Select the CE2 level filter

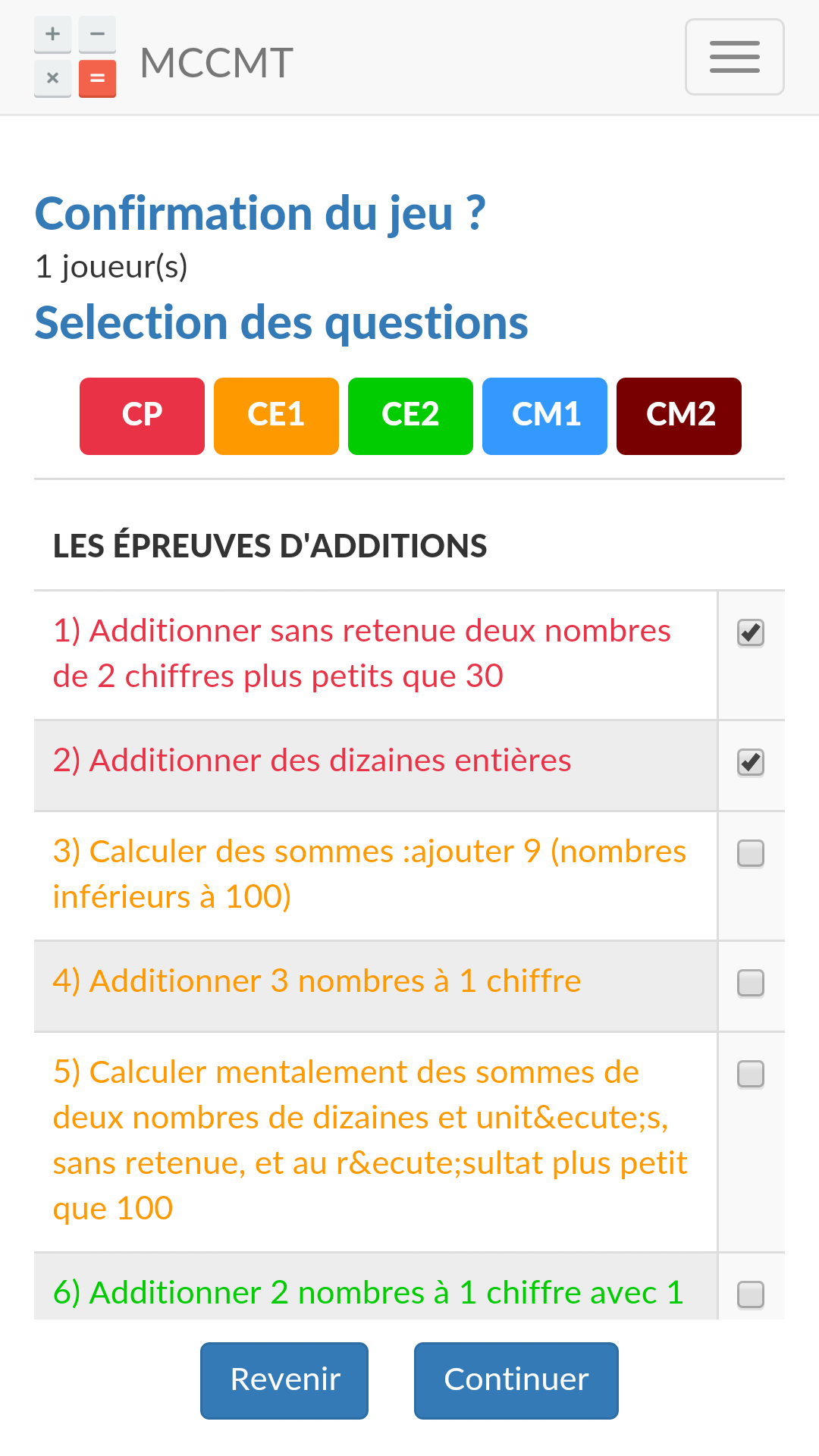point(410,416)
